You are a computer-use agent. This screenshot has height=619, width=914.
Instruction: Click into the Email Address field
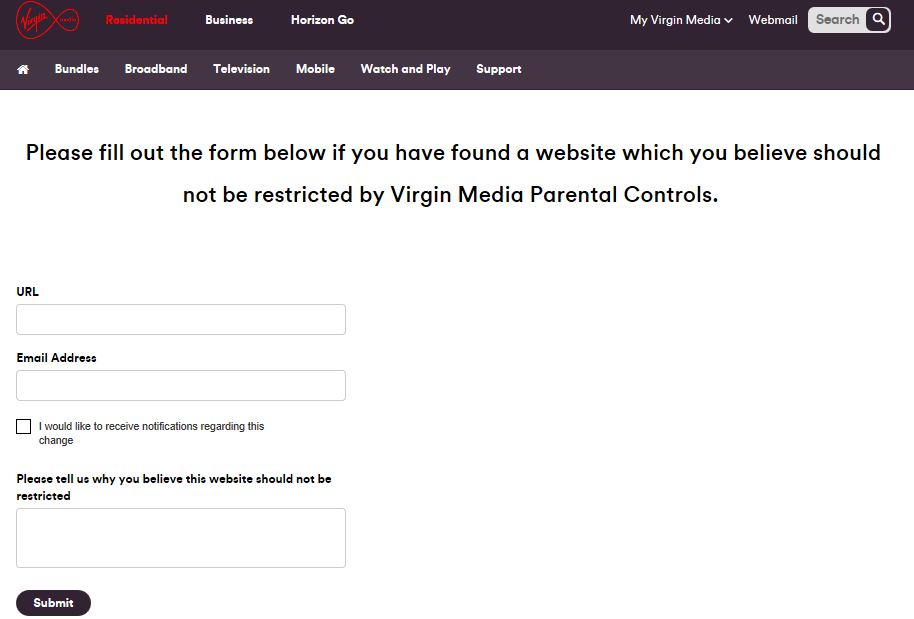181,385
